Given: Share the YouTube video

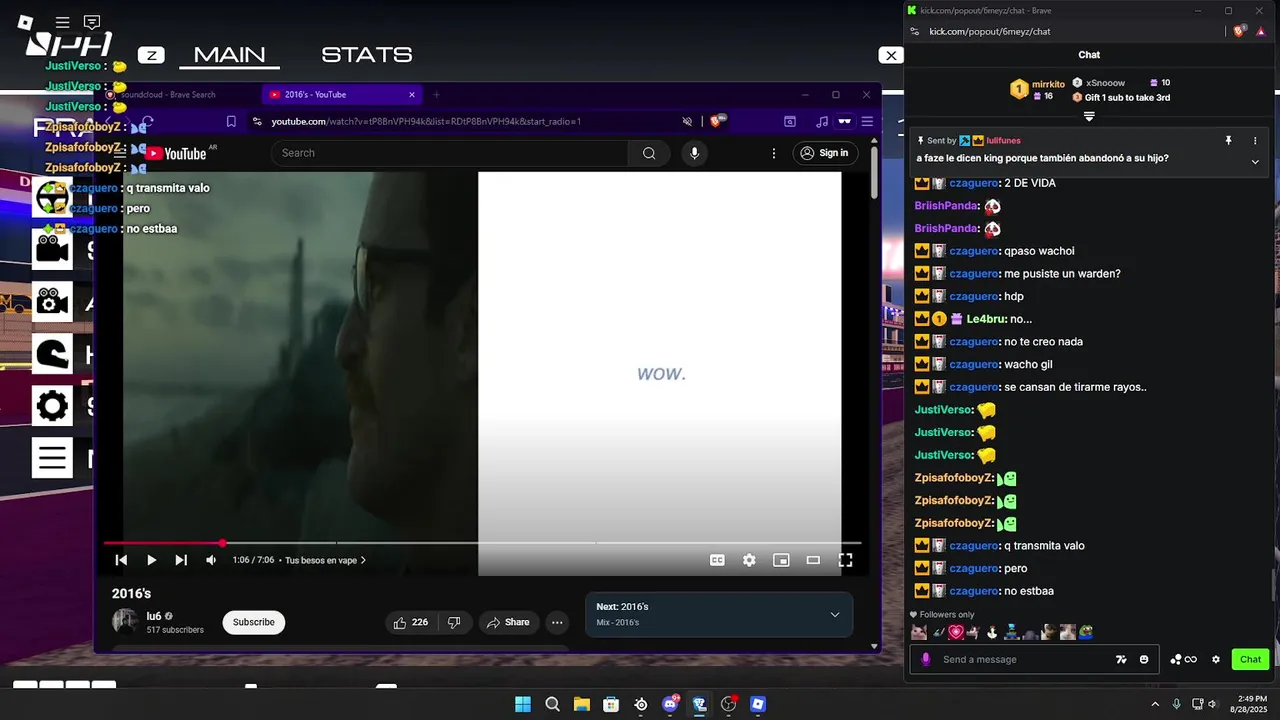Looking at the screenshot, I should (x=508, y=622).
